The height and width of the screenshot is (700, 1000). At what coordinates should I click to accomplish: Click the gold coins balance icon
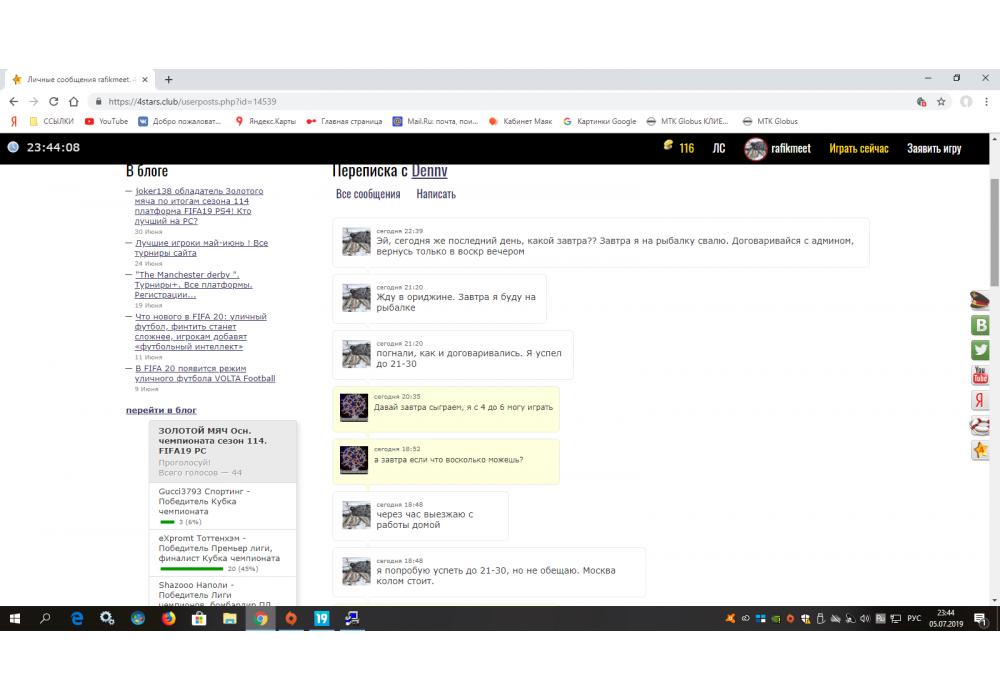[669, 147]
